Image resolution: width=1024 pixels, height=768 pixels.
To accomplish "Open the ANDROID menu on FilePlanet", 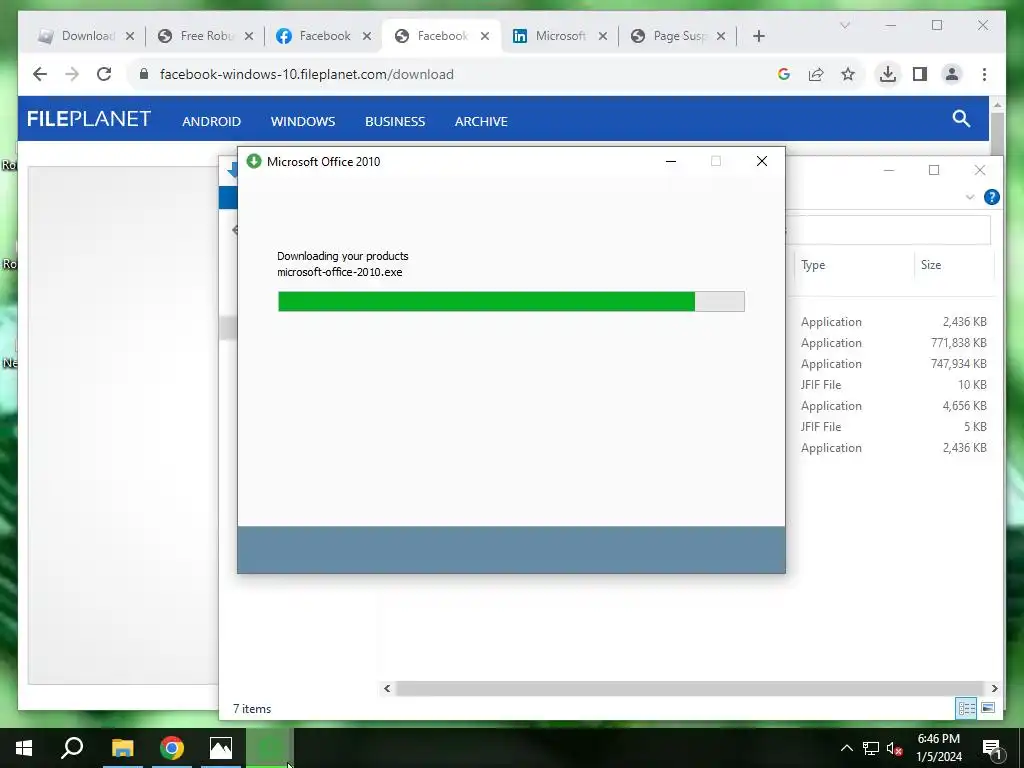I will [x=212, y=121].
